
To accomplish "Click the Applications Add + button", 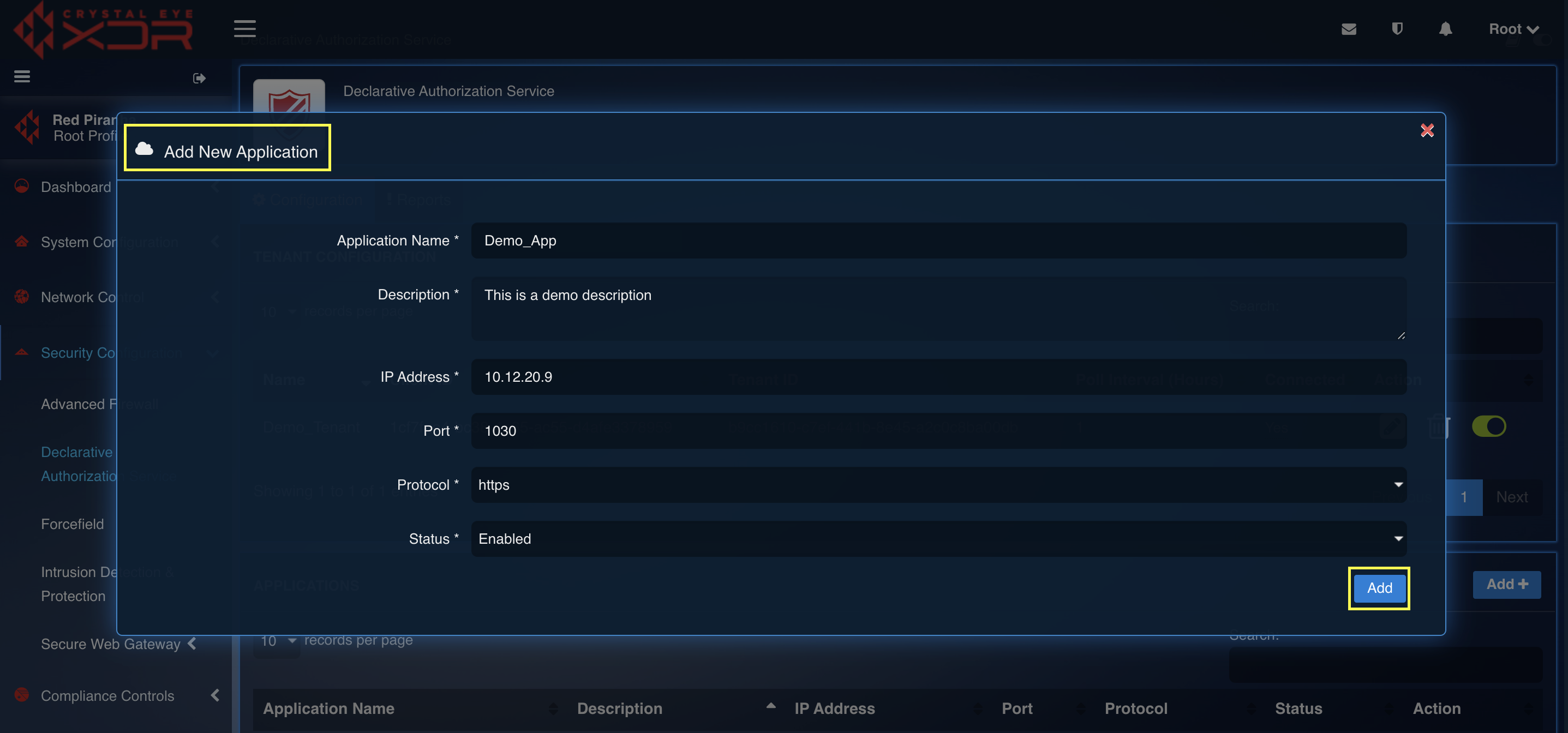I will tap(1507, 585).
